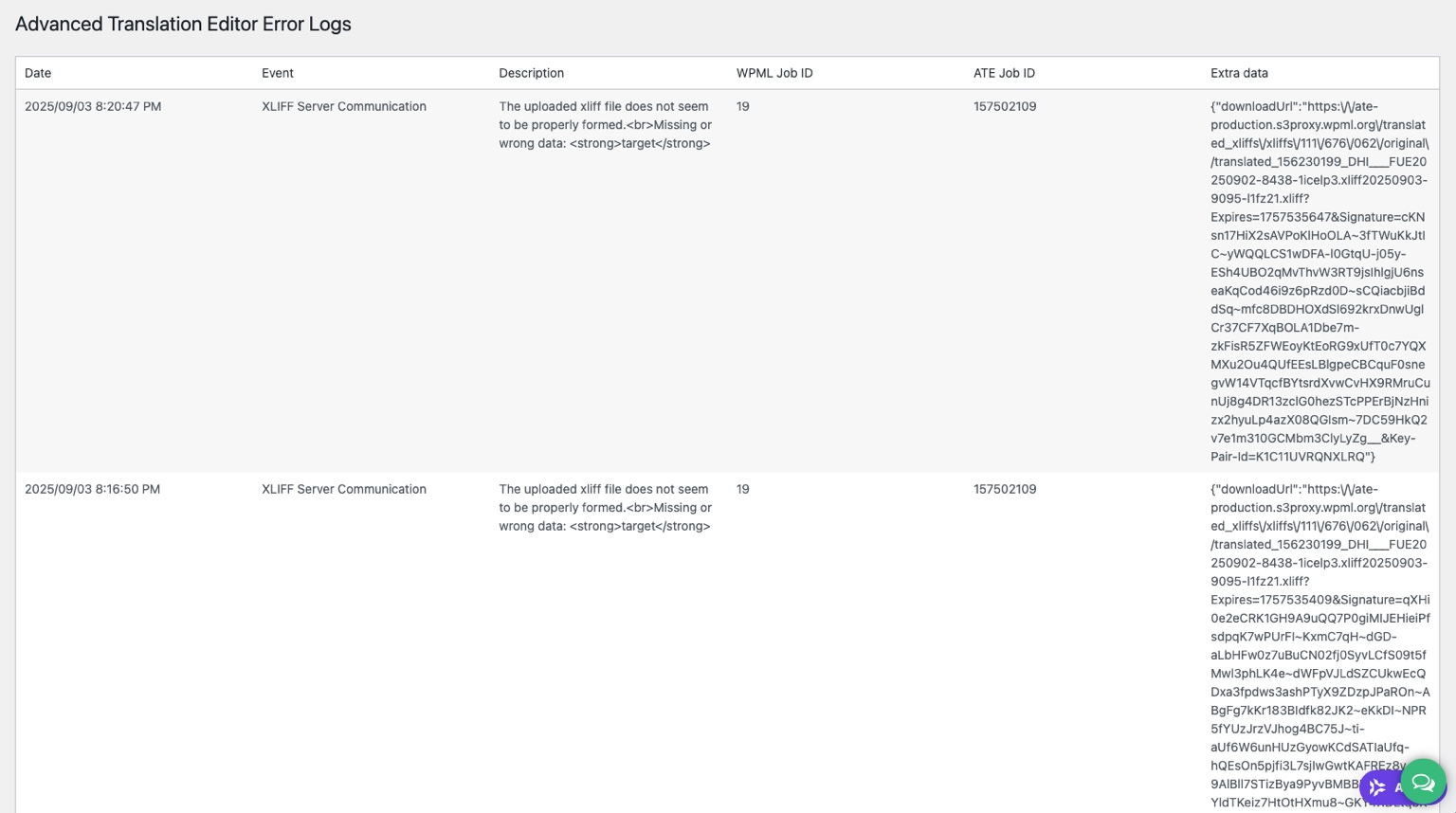The image size is (1456, 813).
Task: Click the WPML Job ID column header
Action: [773, 73]
